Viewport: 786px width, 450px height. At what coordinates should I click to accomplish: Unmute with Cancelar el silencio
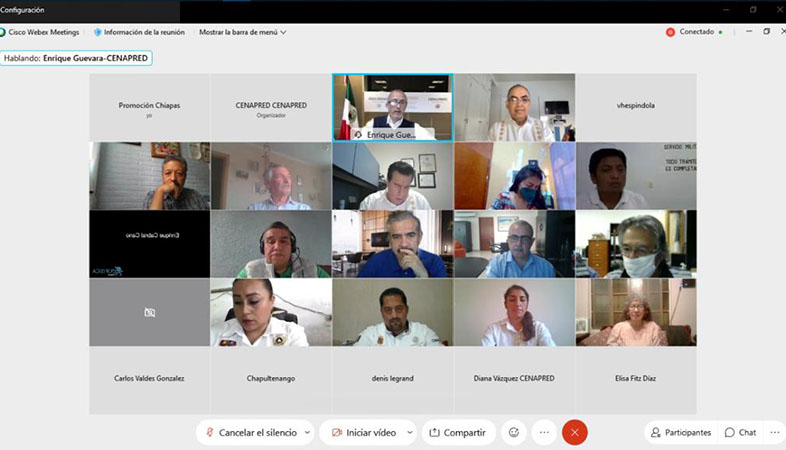252,432
